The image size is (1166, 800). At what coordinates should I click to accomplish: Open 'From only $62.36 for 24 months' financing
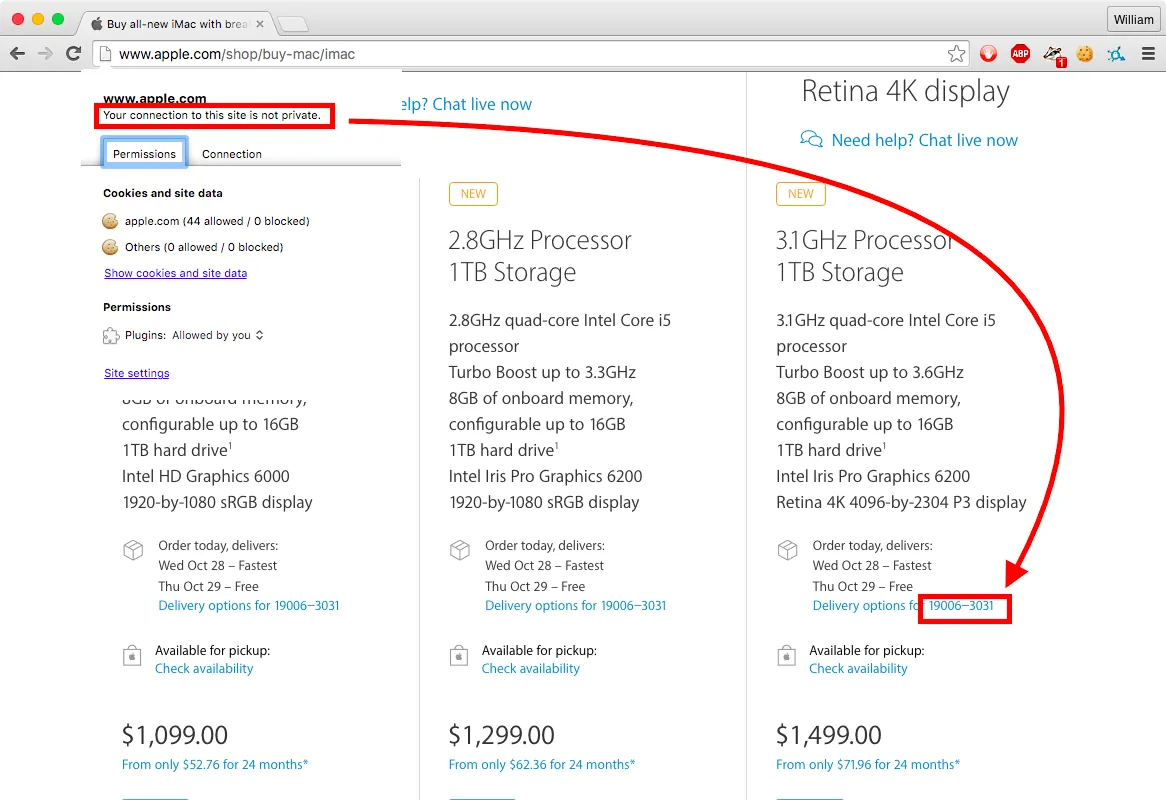point(542,764)
